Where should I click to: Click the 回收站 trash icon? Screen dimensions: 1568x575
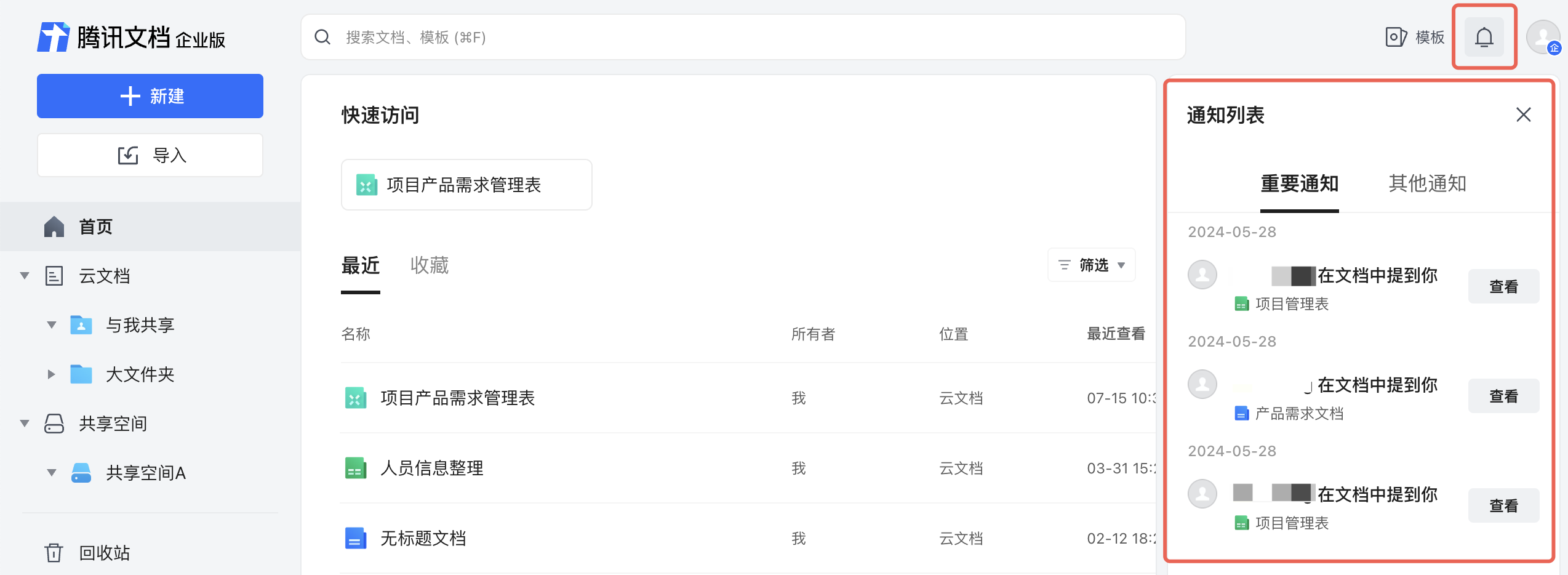tap(54, 552)
